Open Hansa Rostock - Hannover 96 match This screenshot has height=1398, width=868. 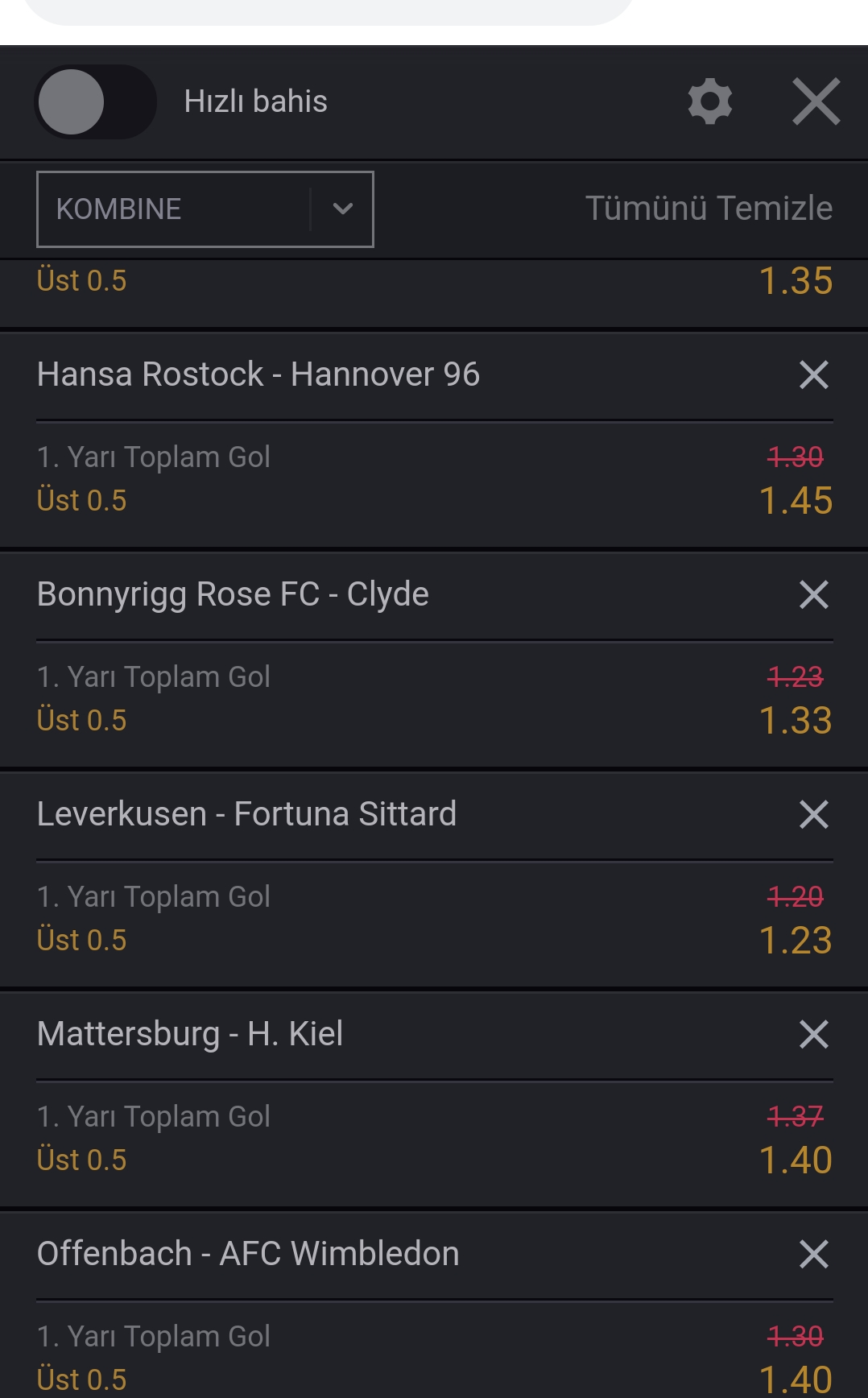click(x=258, y=374)
